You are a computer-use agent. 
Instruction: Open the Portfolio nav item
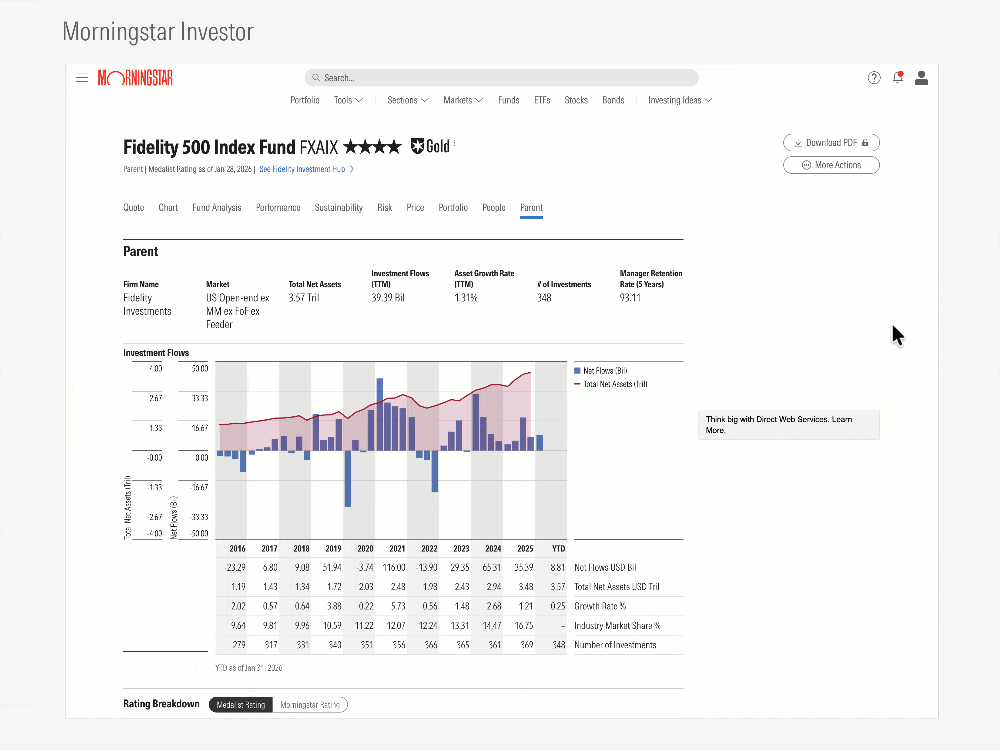(305, 100)
